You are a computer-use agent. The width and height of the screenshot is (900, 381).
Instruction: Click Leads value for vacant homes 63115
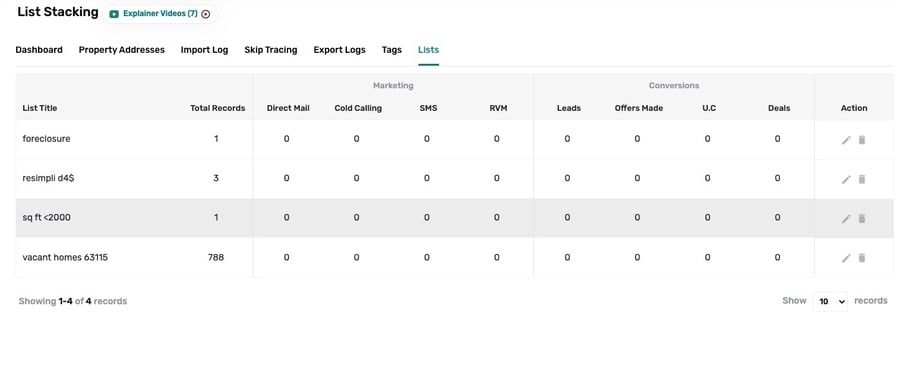pos(567,257)
